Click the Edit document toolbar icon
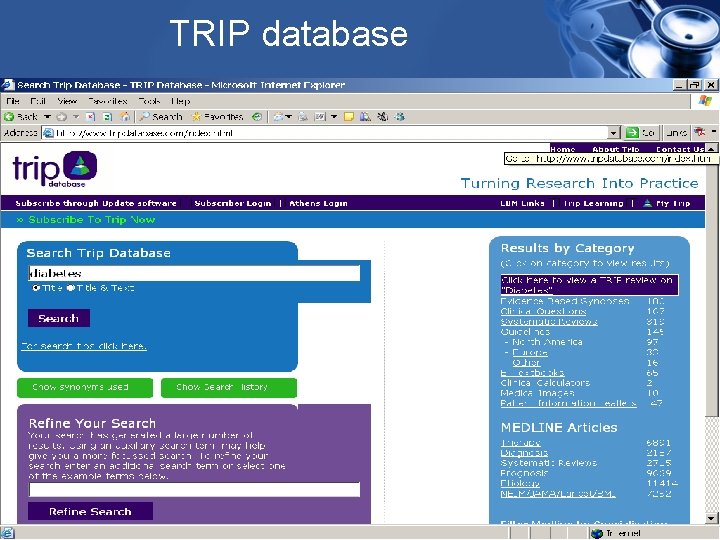The height and width of the screenshot is (540, 720). pos(320,117)
